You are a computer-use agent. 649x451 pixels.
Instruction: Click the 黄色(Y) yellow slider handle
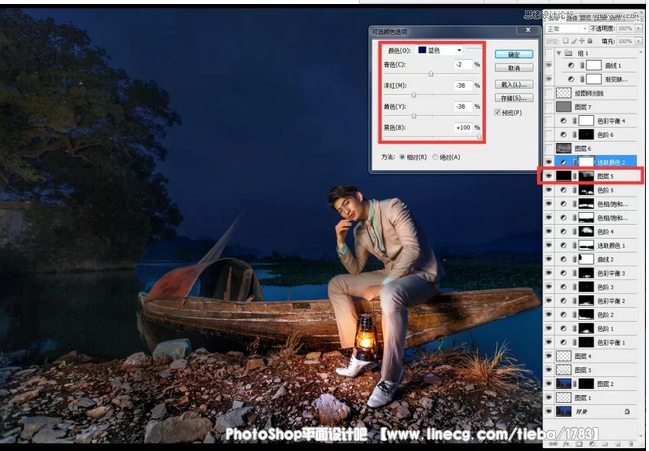(x=413, y=116)
